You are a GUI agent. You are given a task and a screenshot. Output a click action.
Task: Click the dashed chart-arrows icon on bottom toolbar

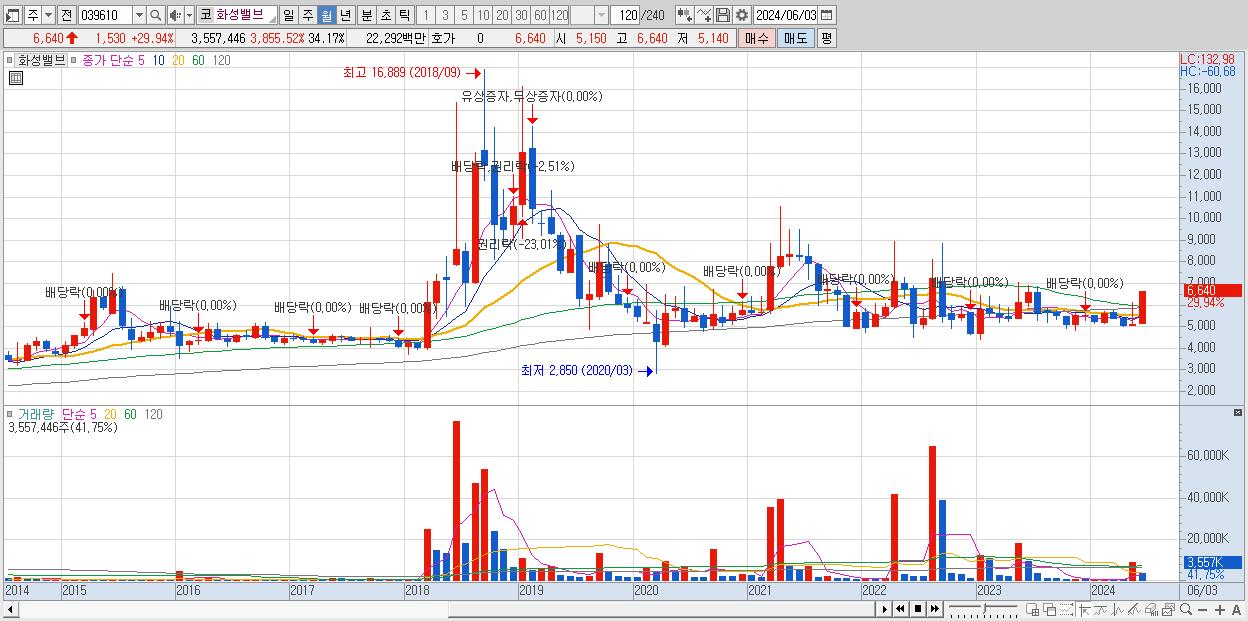coord(1066,609)
